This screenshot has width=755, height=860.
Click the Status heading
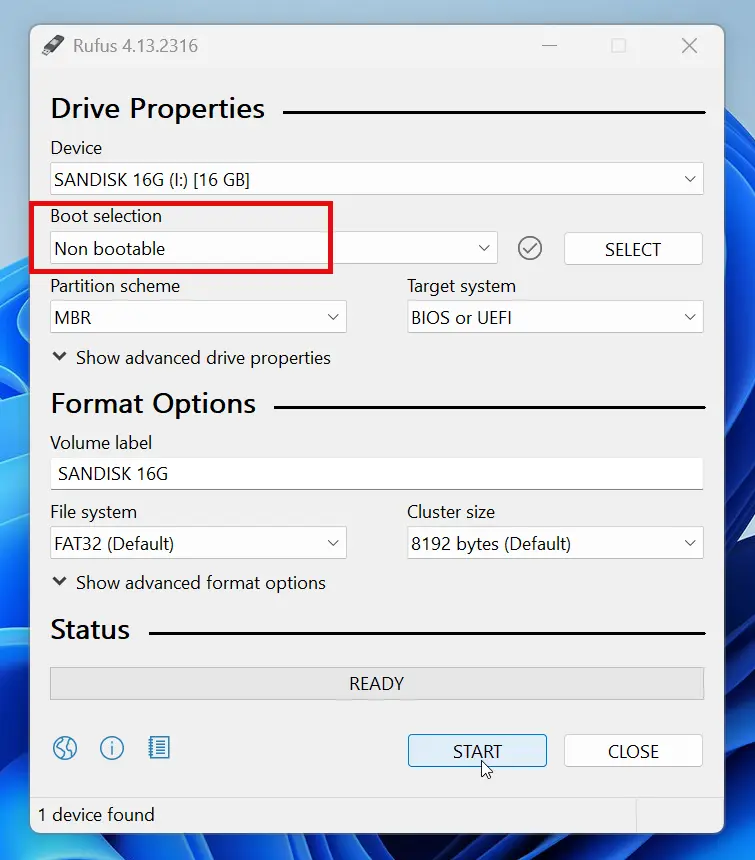click(x=90, y=630)
